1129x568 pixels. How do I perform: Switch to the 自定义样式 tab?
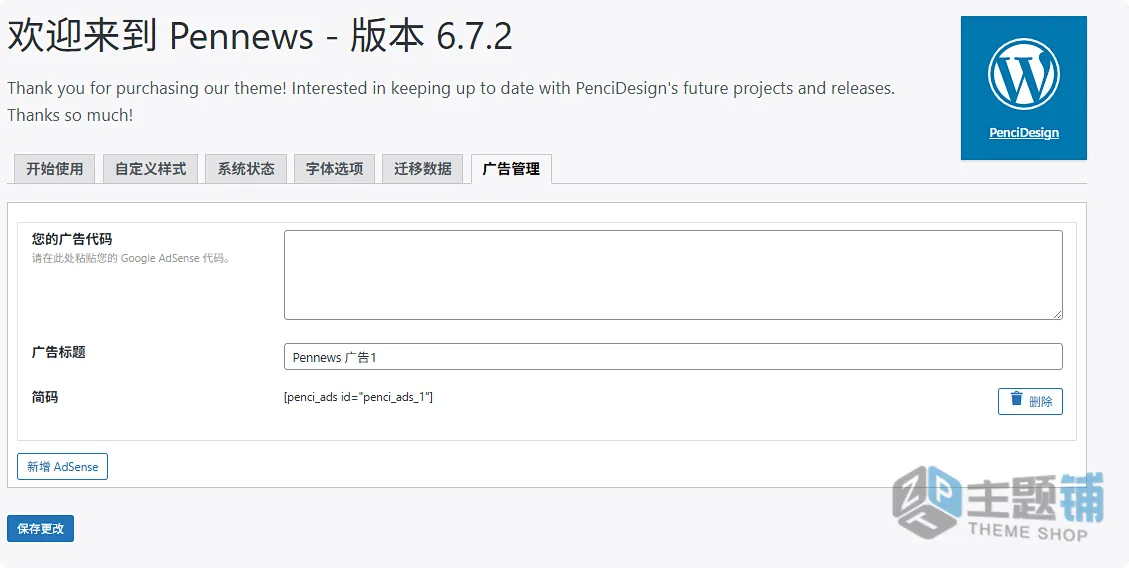click(x=150, y=169)
